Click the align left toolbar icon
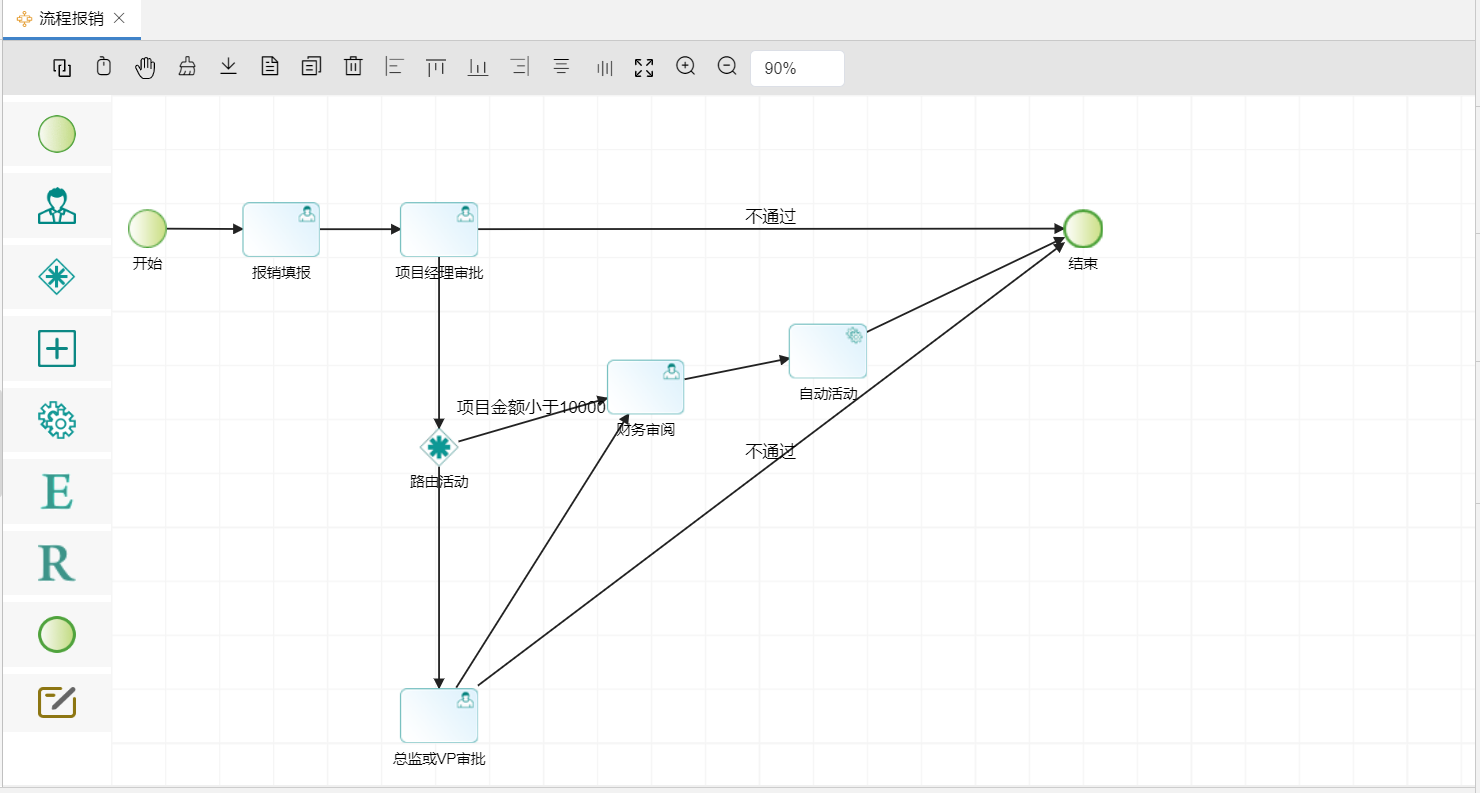The image size is (1480, 793). click(x=394, y=67)
